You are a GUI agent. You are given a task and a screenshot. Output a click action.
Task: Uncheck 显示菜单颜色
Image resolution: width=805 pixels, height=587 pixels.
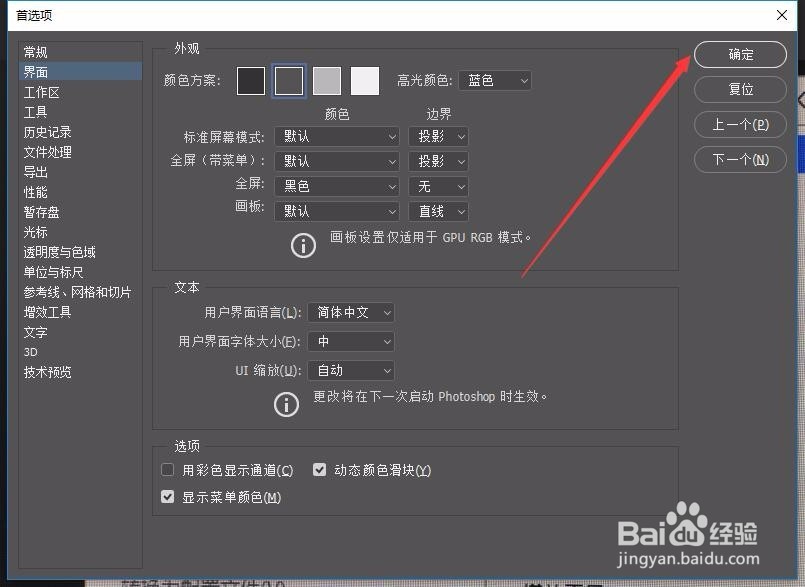tap(167, 495)
